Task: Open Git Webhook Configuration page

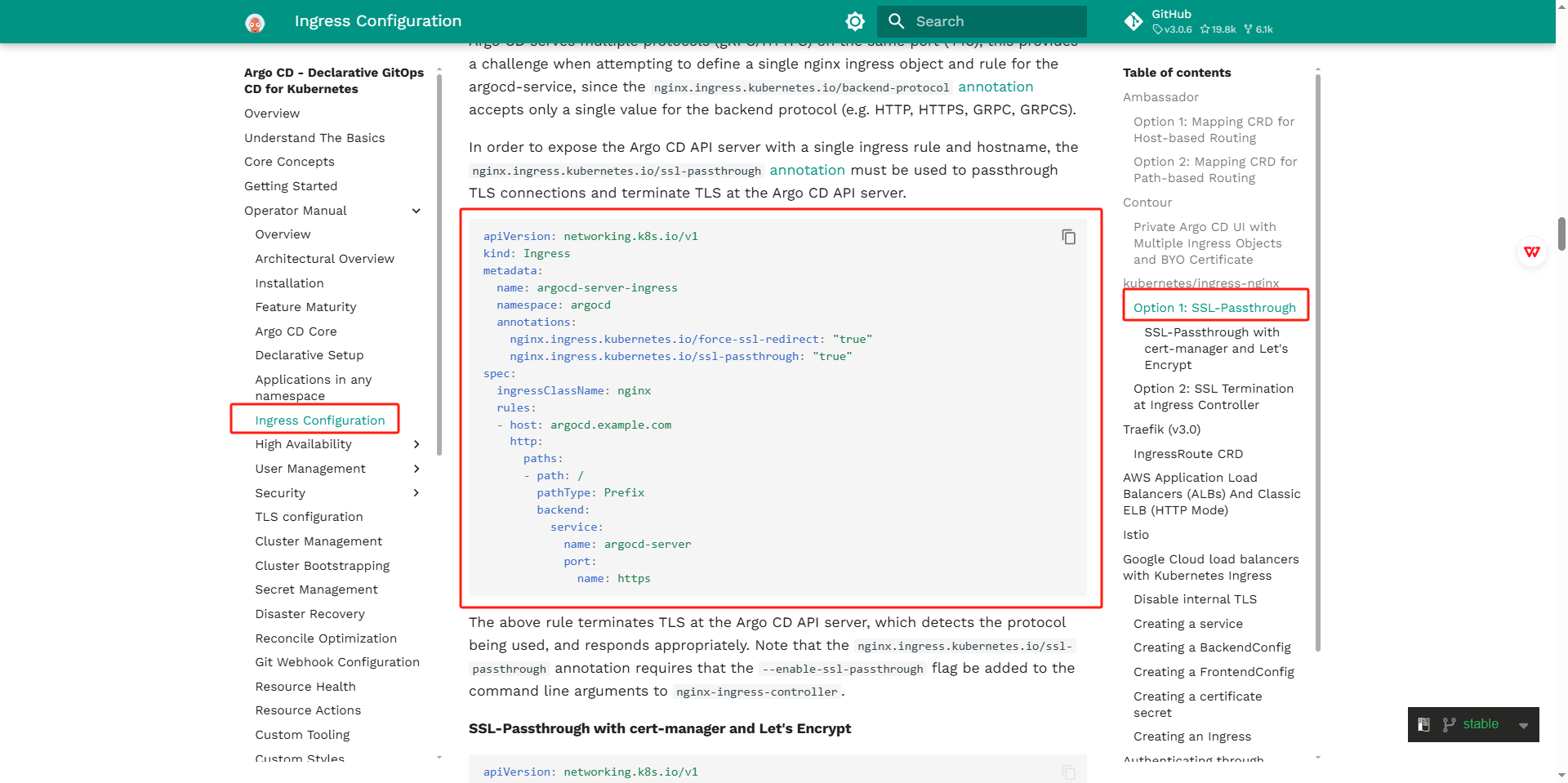Action: (x=337, y=662)
